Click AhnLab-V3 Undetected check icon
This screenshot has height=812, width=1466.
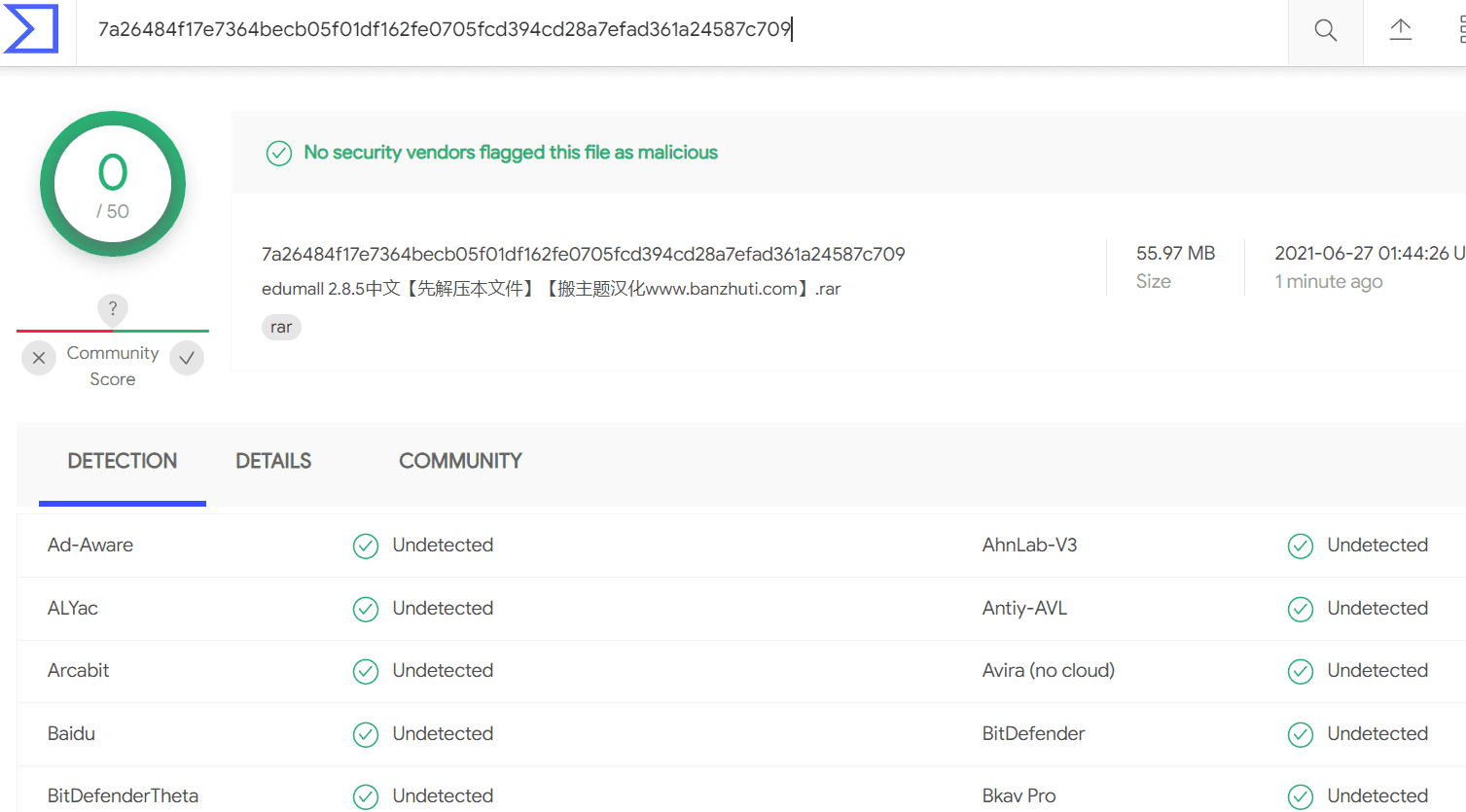[1301, 547]
